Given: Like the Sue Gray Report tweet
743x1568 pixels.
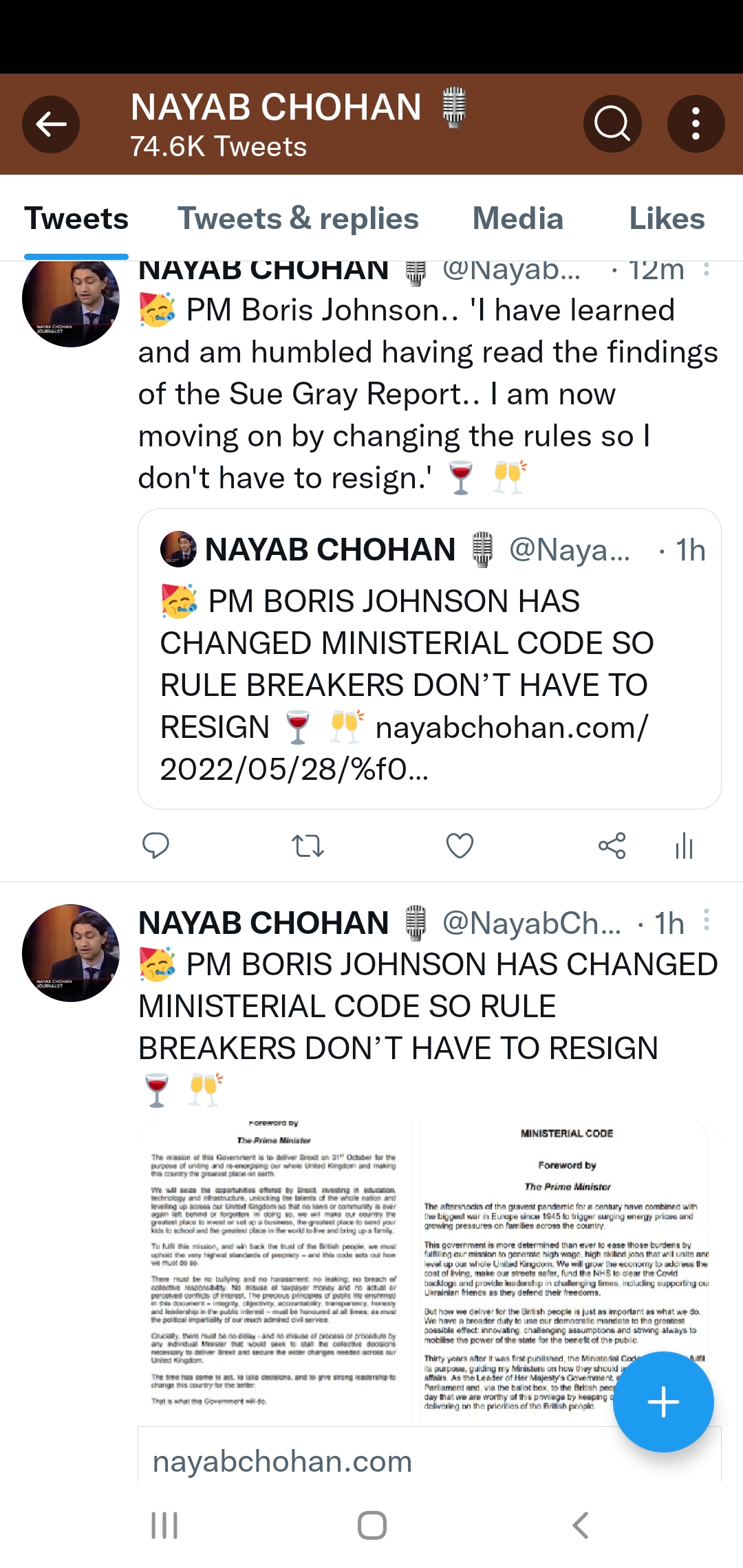Looking at the screenshot, I should click(x=460, y=845).
